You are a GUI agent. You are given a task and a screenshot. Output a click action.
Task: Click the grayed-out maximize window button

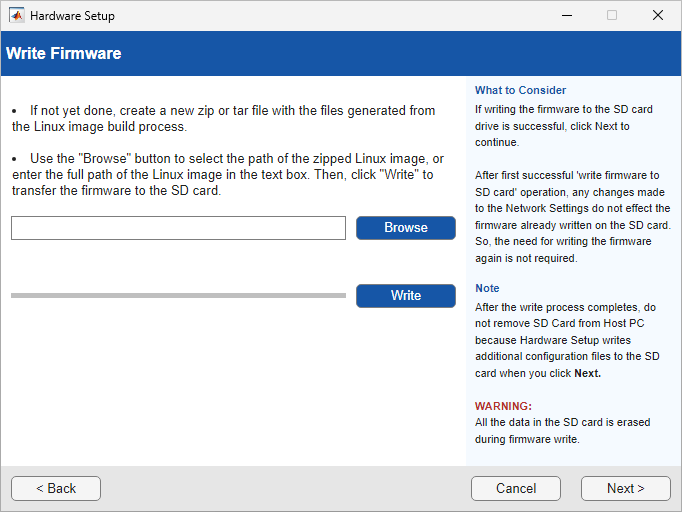click(612, 15)
